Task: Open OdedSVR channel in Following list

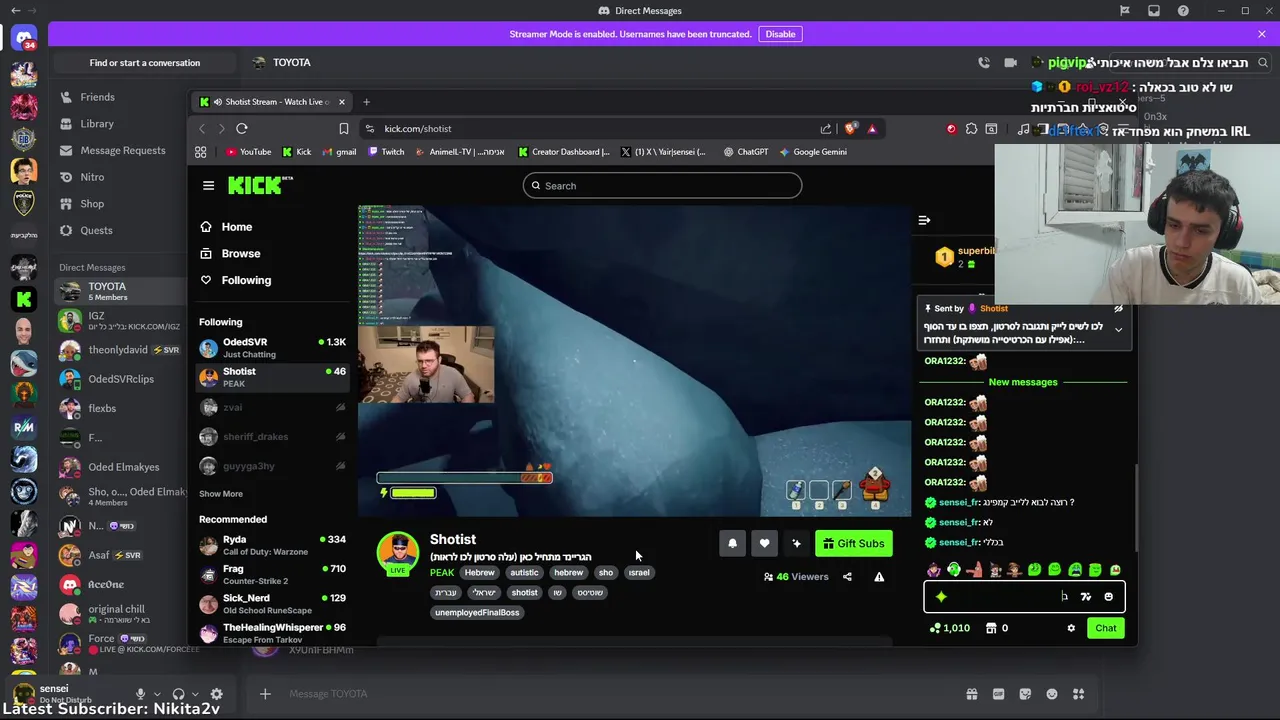Action: click(272, 348)
